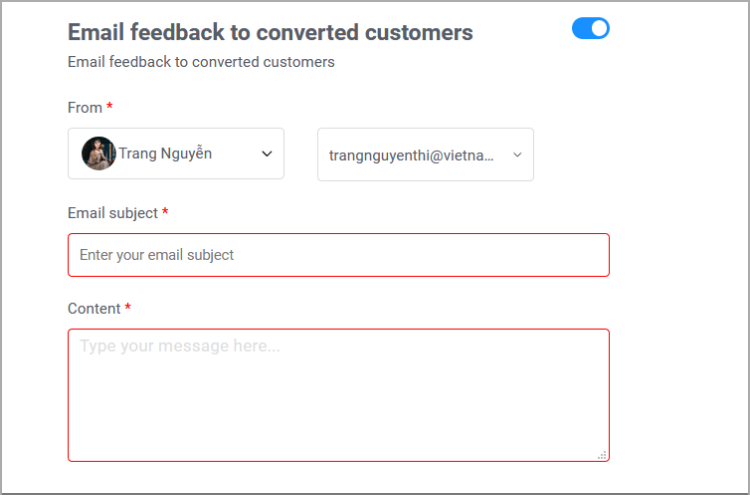This screenshot has height=495, width=750.
Task: Toggle off Email feedback to converted customers
Action: 590,28
